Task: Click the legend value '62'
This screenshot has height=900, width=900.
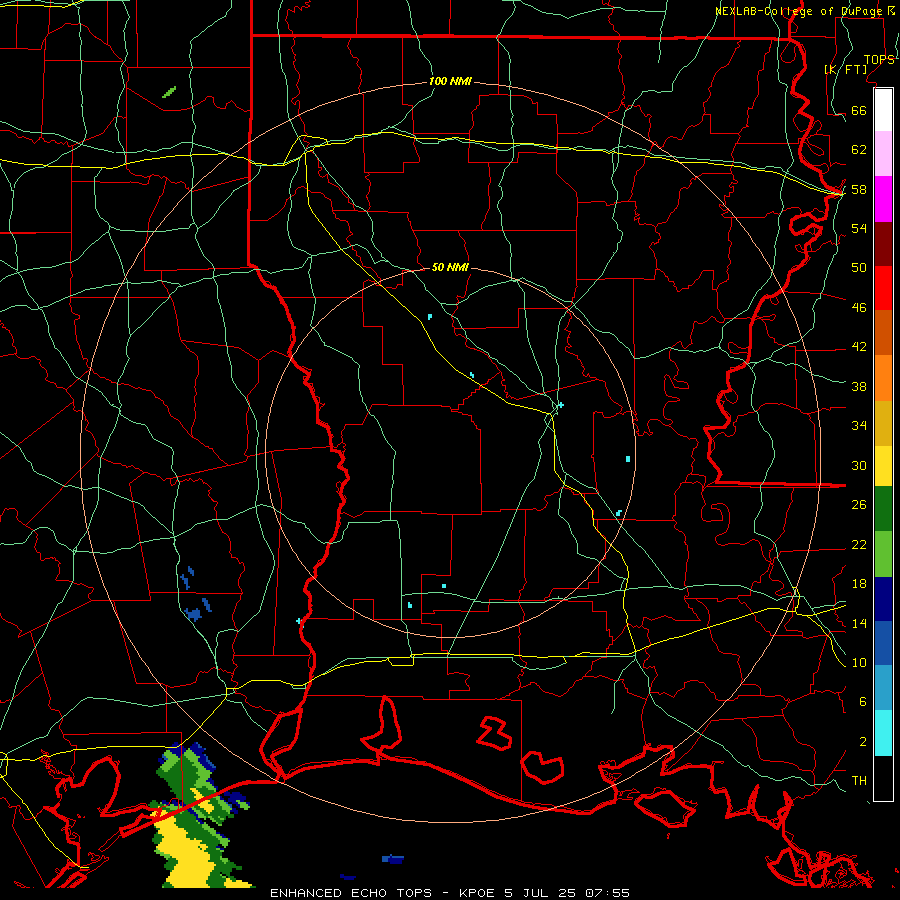Action: 859,150
